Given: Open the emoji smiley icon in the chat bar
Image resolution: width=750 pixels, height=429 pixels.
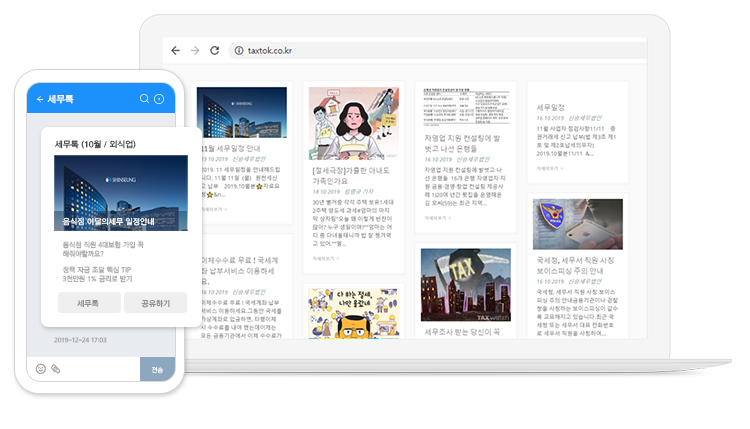Looking at the screenshot, I should 41,369.
